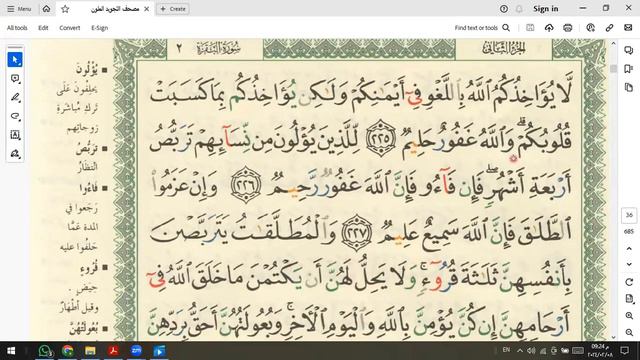Click the margin word قروء
The height and width of the screenshot is (360, 640).
tap(89, 268)
